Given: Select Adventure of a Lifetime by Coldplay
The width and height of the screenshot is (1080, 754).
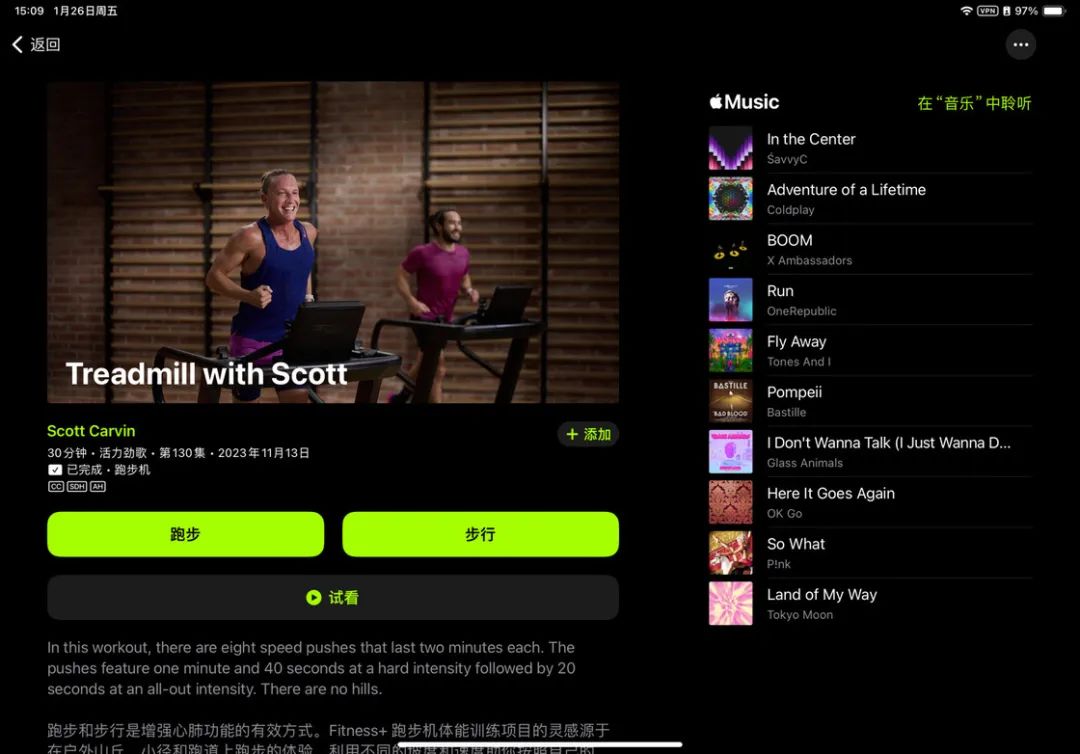Looking at the screenshot, I should pyautogui.click(x=870, y=198).
